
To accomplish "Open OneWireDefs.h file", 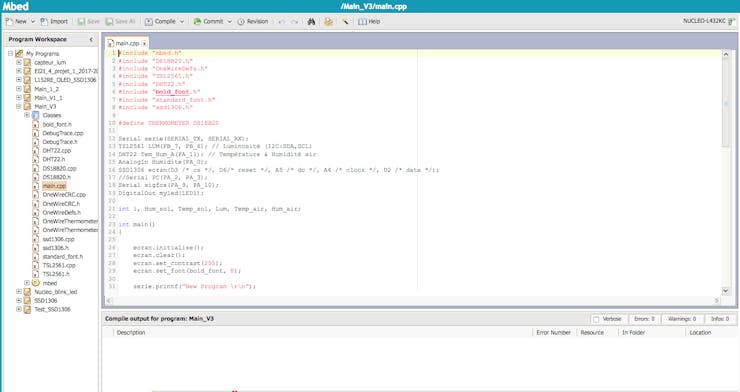I will [x=61, y=212].
